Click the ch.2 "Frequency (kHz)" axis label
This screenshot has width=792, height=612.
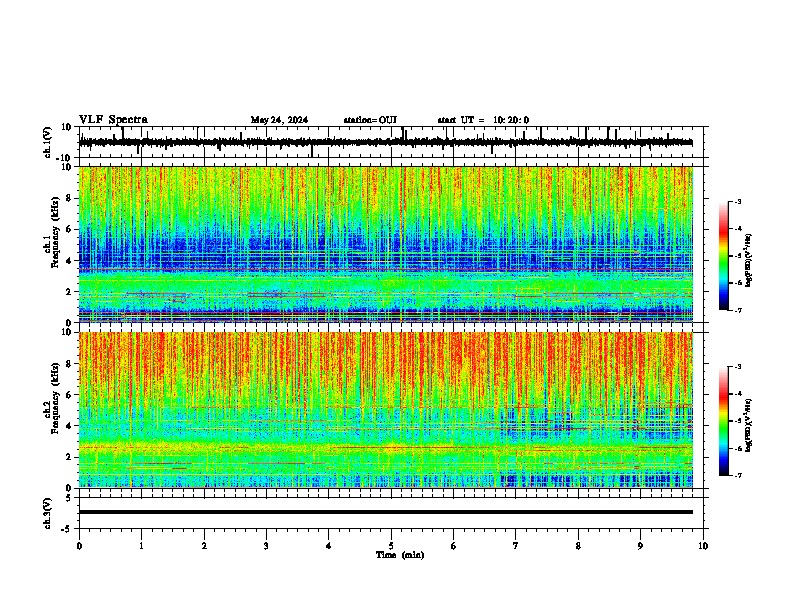click(55, 398)
